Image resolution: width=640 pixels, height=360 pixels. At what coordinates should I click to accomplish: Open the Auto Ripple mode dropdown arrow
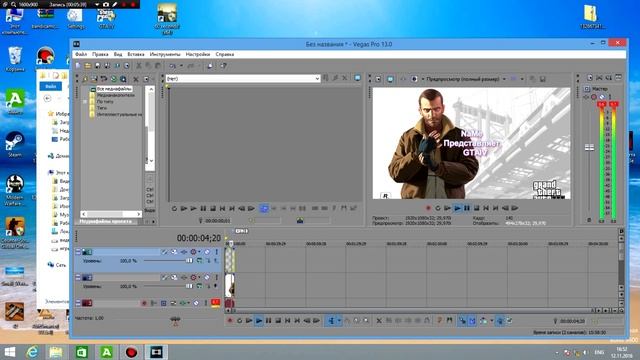(491, 321)
